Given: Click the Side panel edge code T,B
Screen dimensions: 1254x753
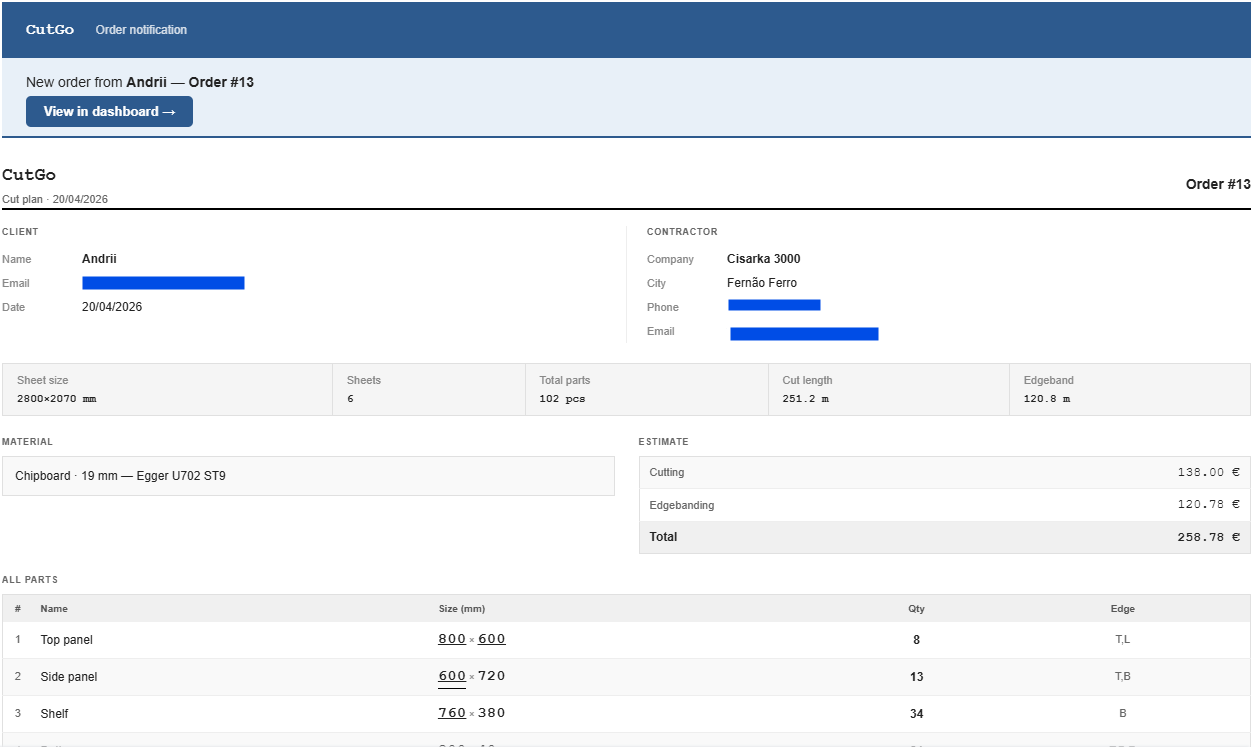Looking at the screenshot, I should point(1123,677).
